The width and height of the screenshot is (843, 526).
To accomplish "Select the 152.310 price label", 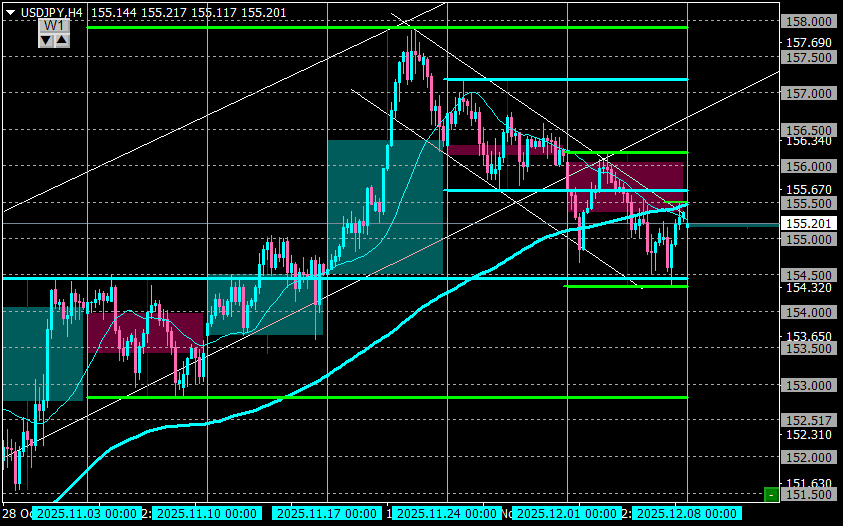I will click(x=809, y=435).
